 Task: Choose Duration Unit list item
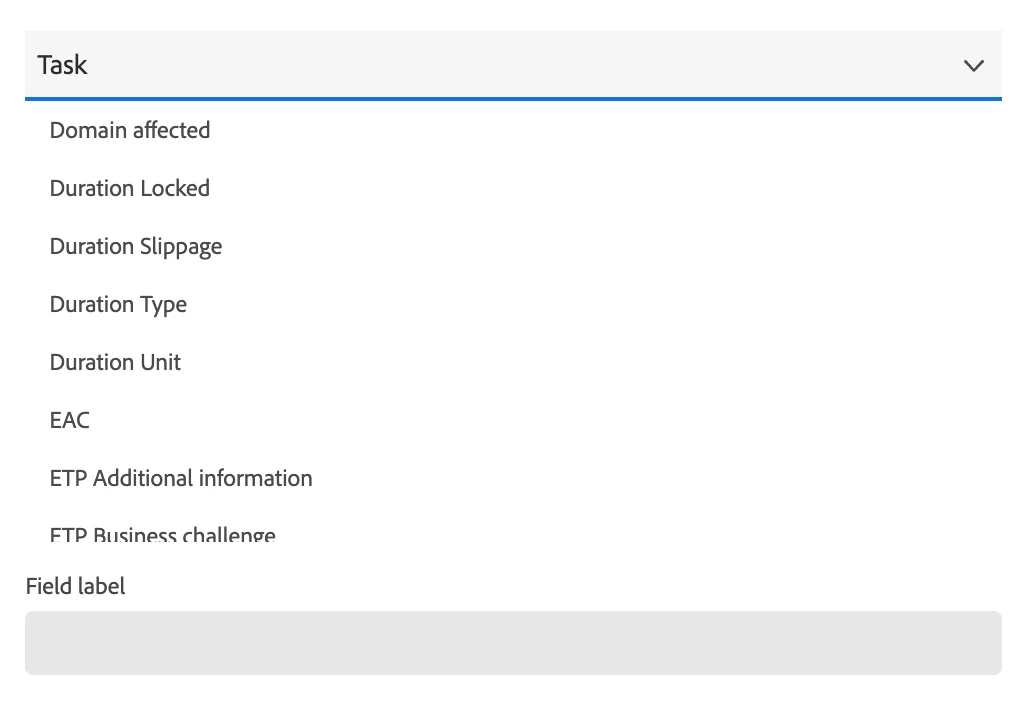point(513,362)
